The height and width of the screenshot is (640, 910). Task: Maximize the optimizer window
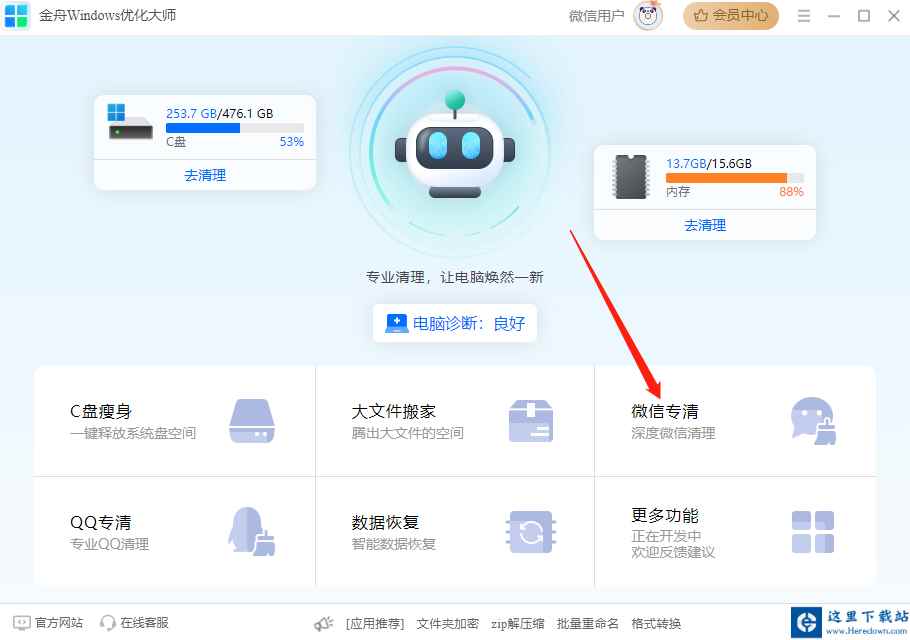click(864, 16)
